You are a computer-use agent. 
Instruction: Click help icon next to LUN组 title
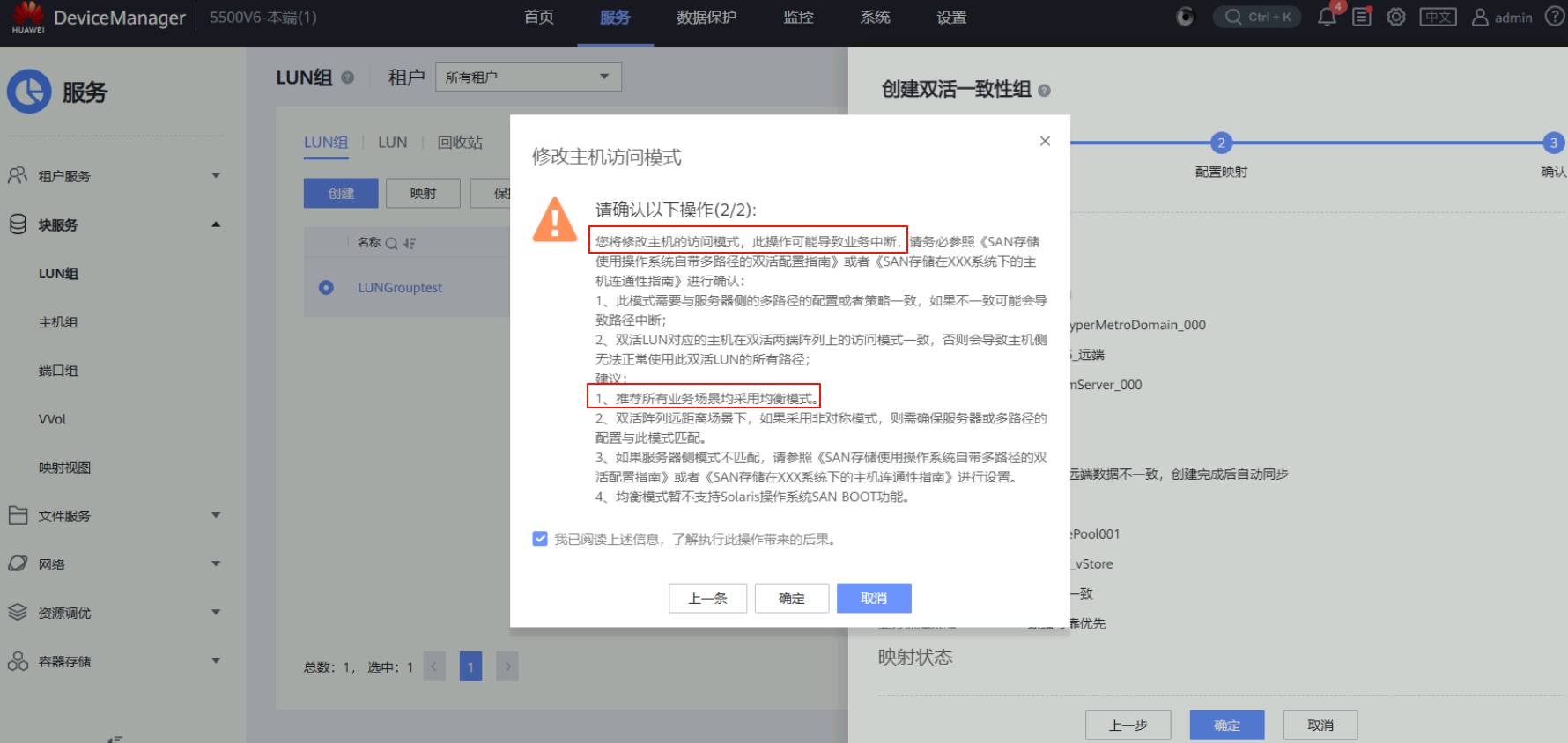[348, 77]
